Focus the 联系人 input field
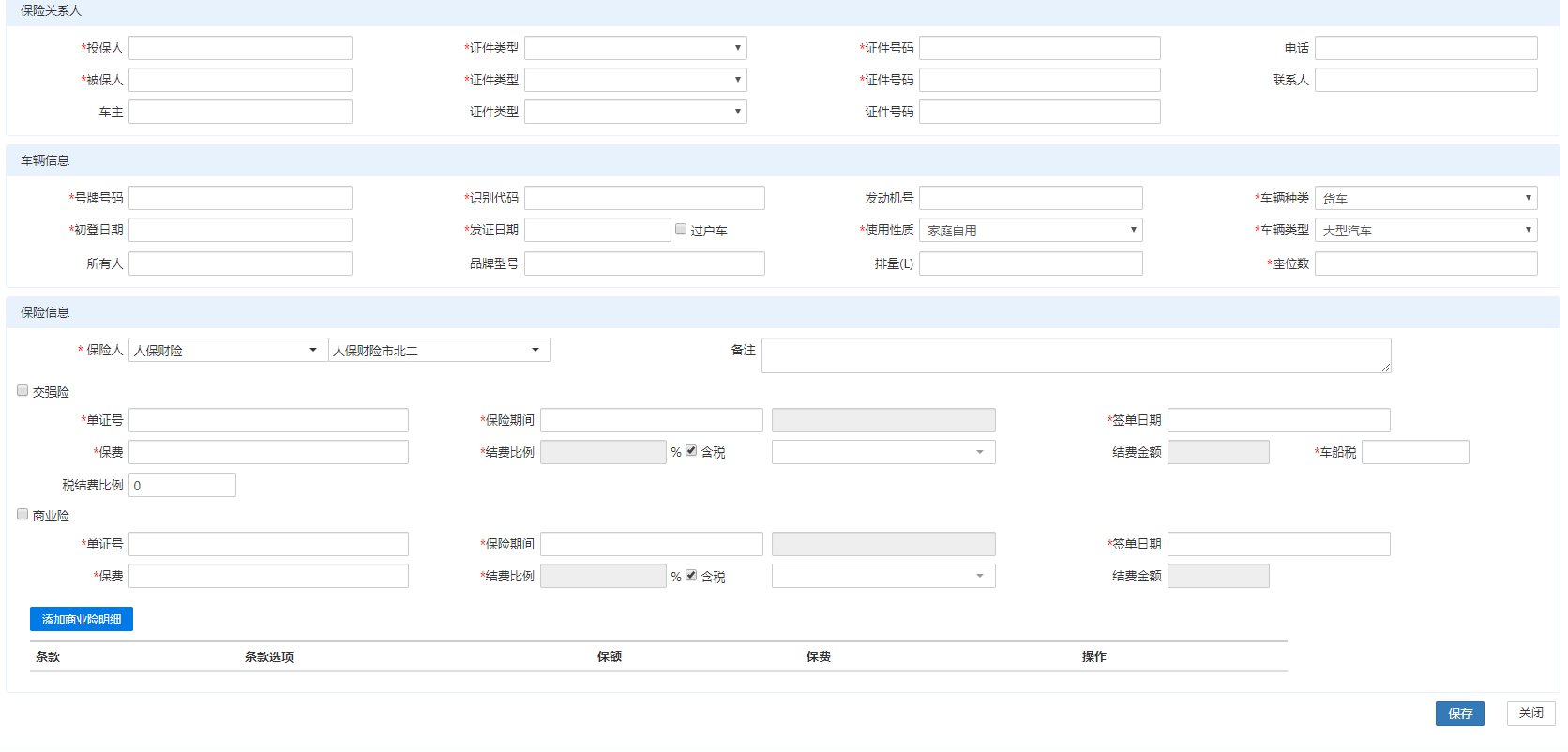This screenshot has width=1568, height=752. (1426, 80)
